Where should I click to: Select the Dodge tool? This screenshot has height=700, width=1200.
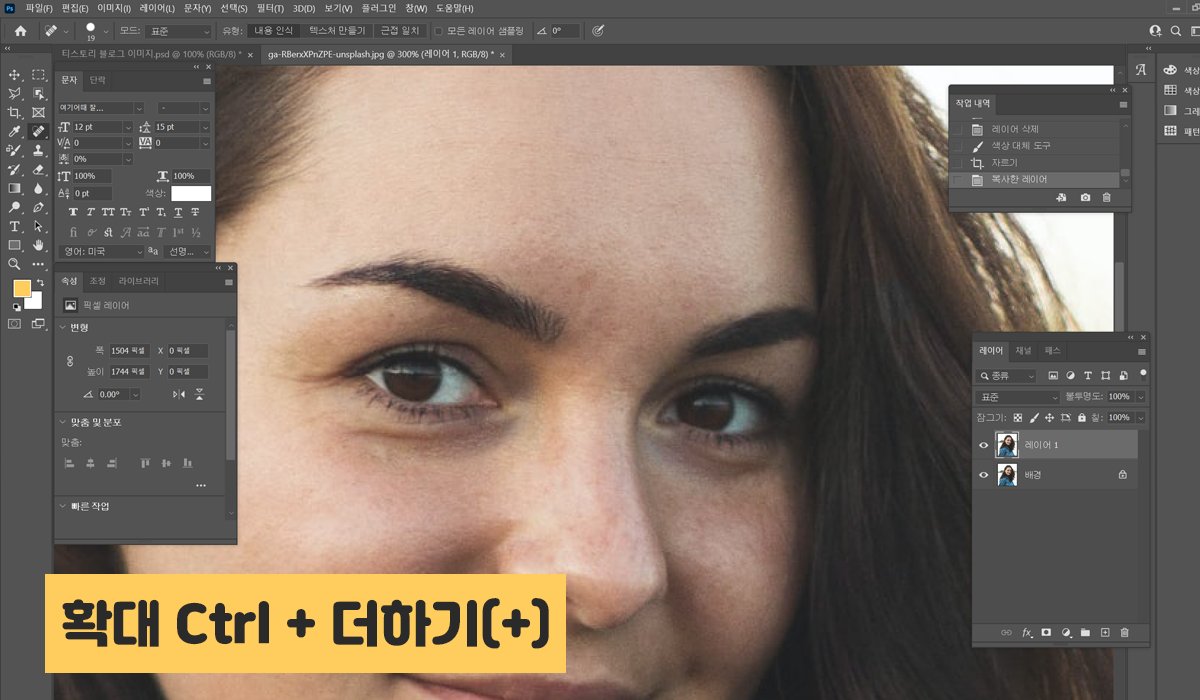[x=15, y=208]
